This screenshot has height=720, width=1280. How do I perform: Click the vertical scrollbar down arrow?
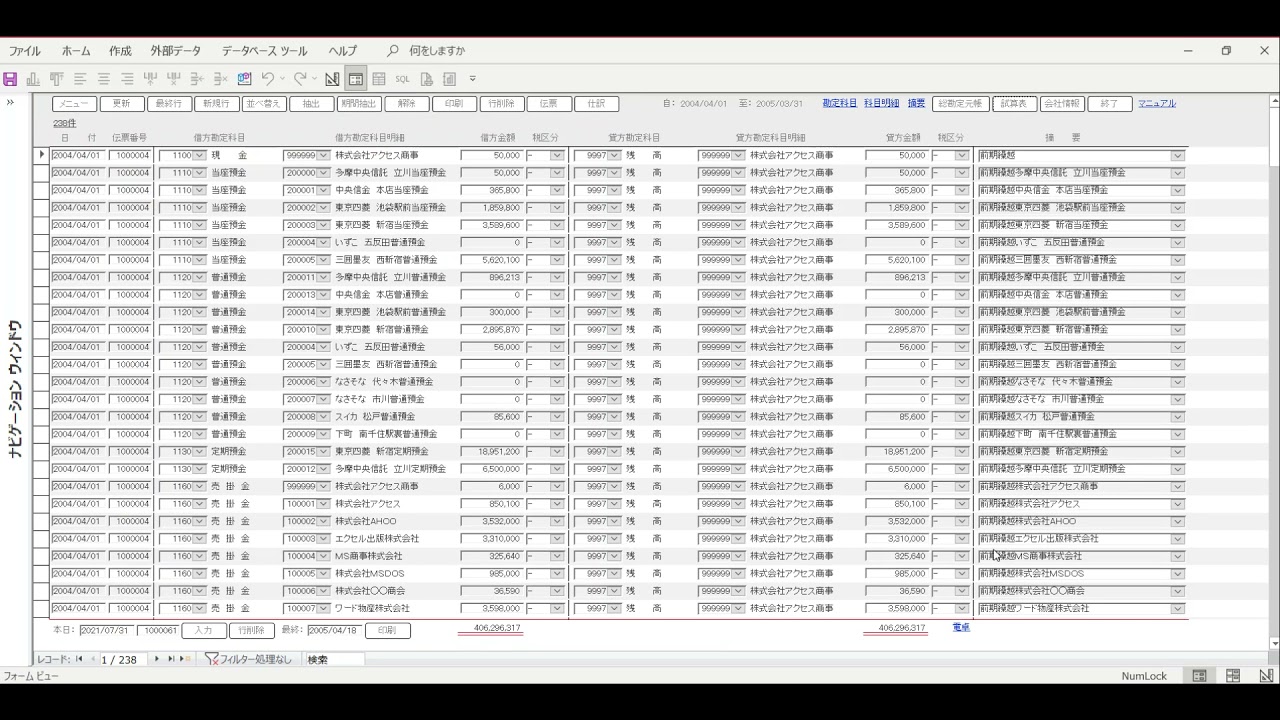point(1273,643)
